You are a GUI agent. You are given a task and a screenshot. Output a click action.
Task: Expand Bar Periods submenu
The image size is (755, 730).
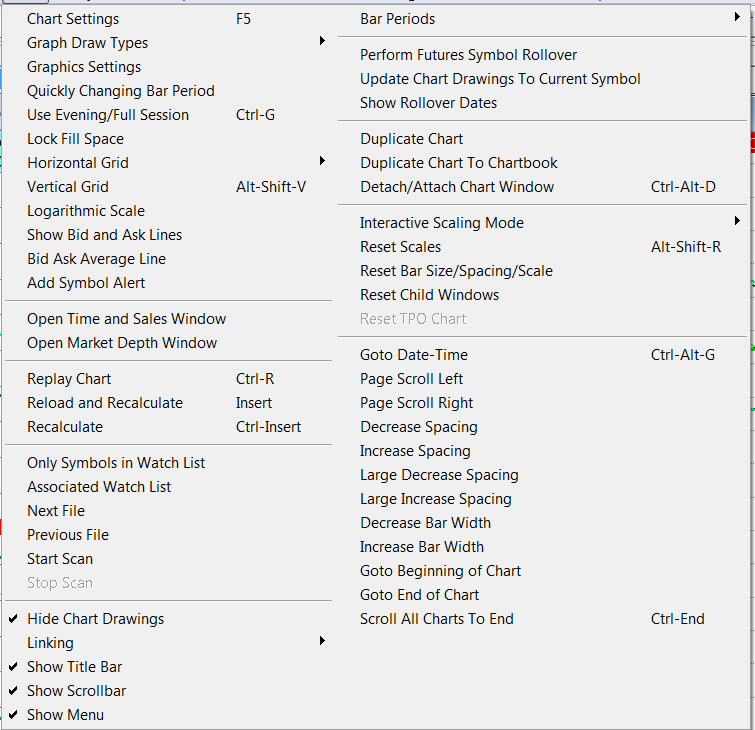tap(543, 19)
